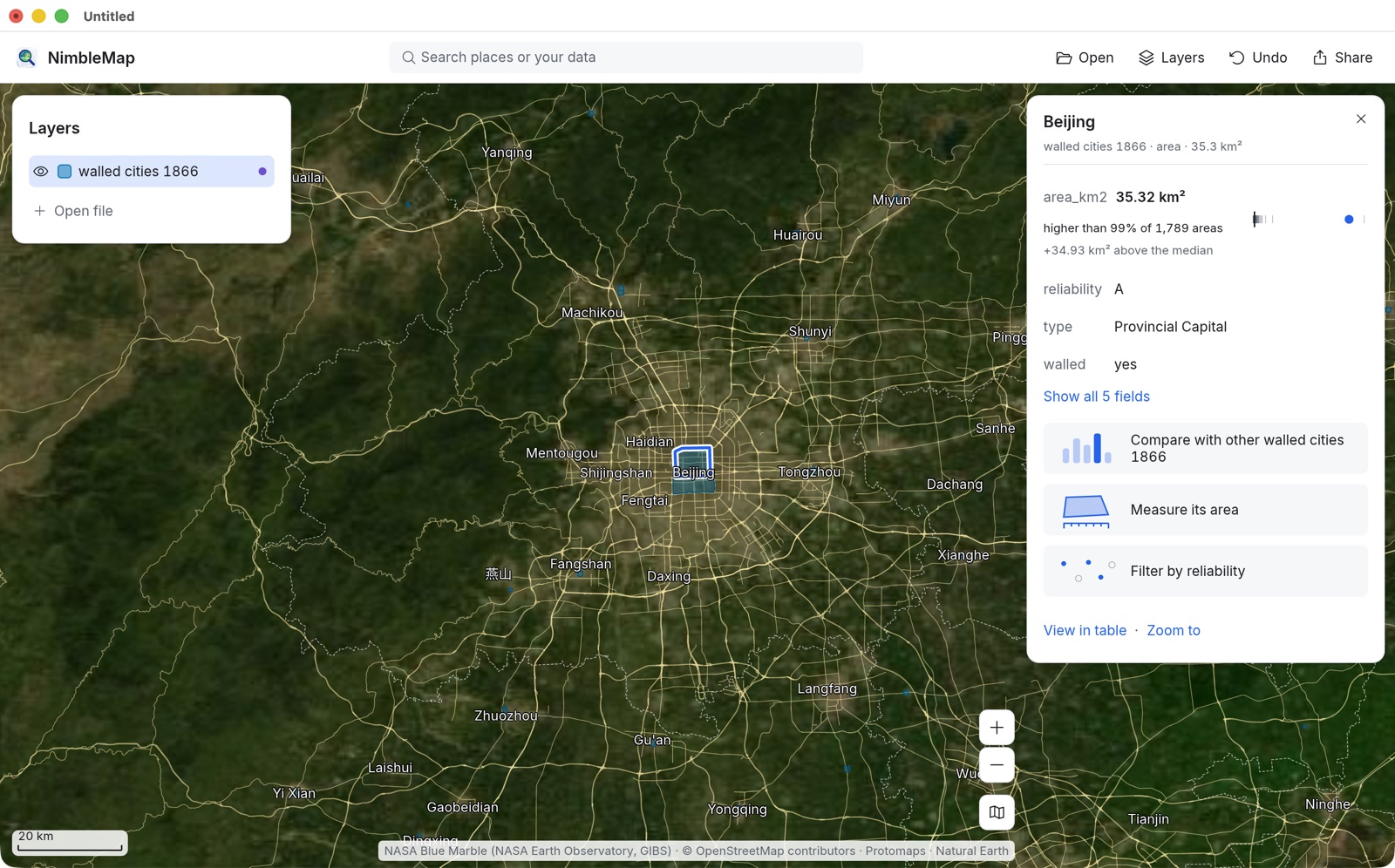Expand Show all 5 fields
This screenshot has width=1395, height=868.
coord(1097,397)
